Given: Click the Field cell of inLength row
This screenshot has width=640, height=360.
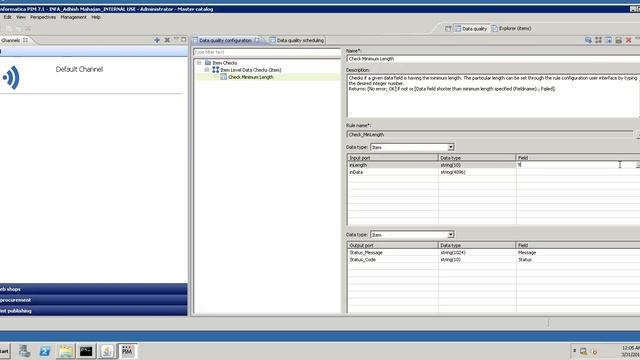Looking at the screenshot, I should [576, 165].
